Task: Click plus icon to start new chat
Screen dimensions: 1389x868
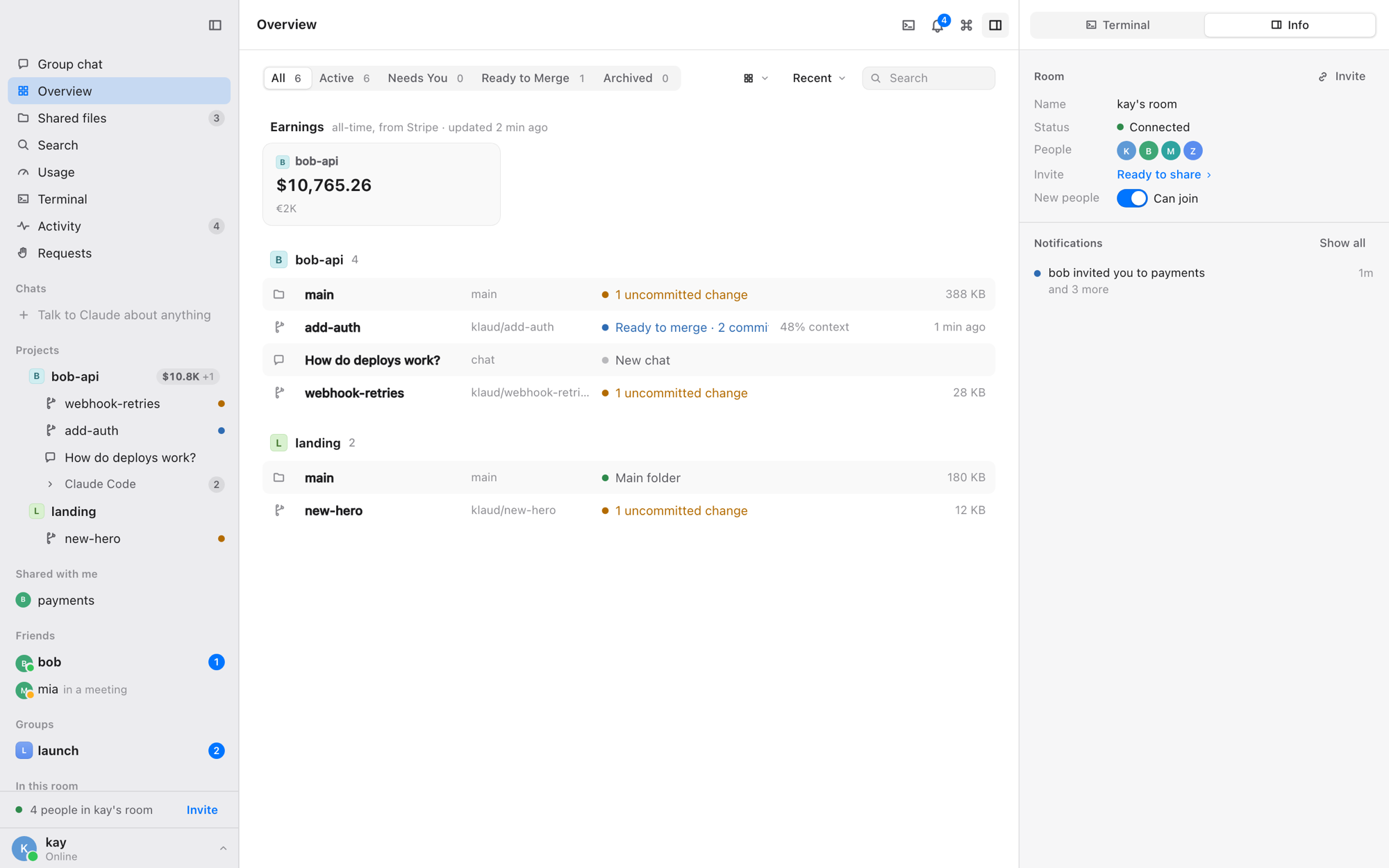Action: 24,315
